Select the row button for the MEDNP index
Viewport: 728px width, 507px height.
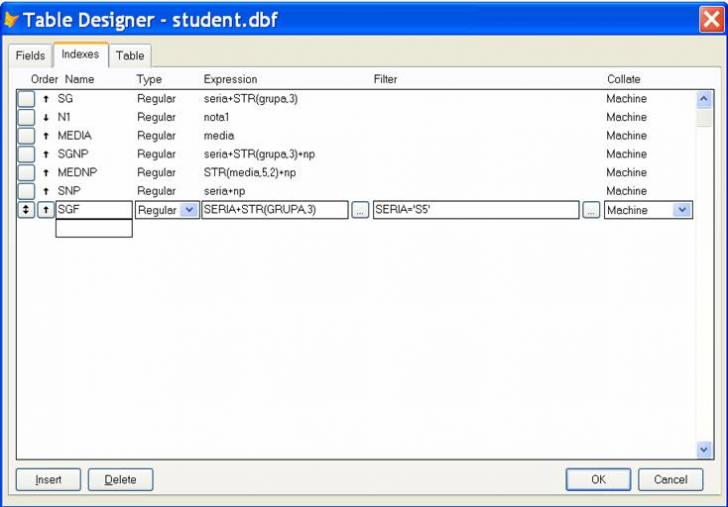26,172
